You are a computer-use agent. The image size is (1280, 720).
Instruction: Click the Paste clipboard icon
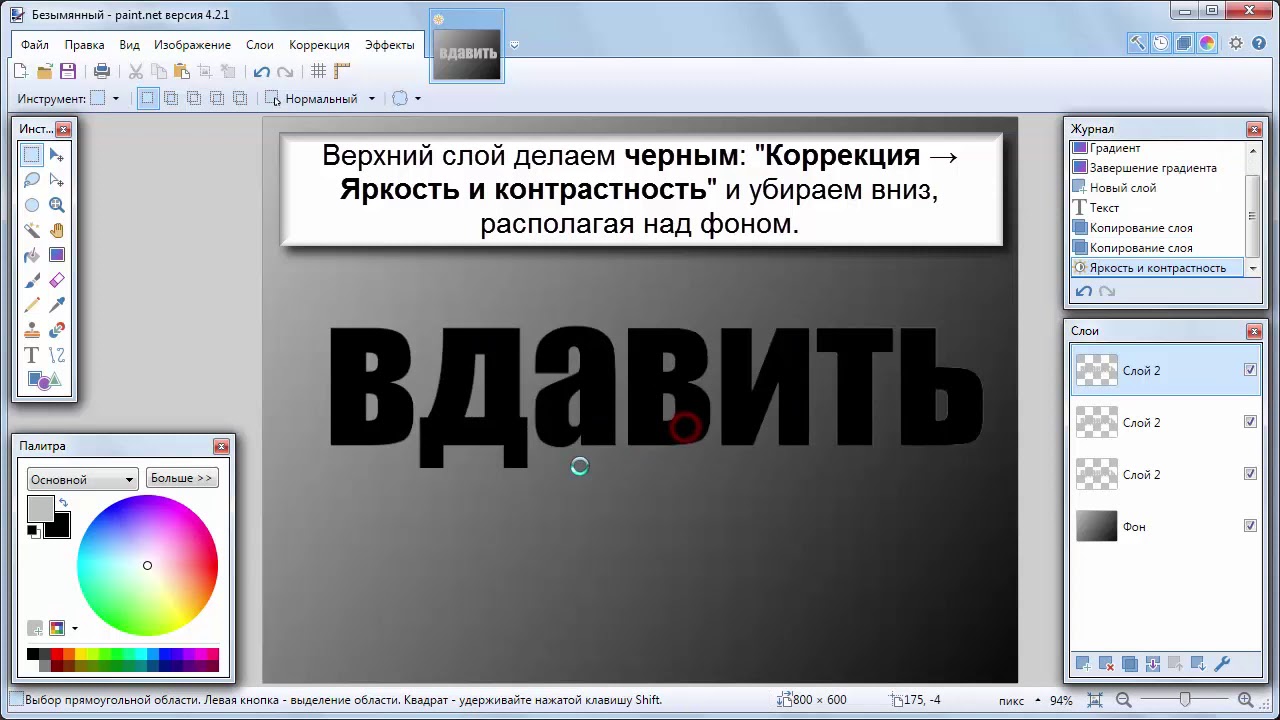(181, 71)
